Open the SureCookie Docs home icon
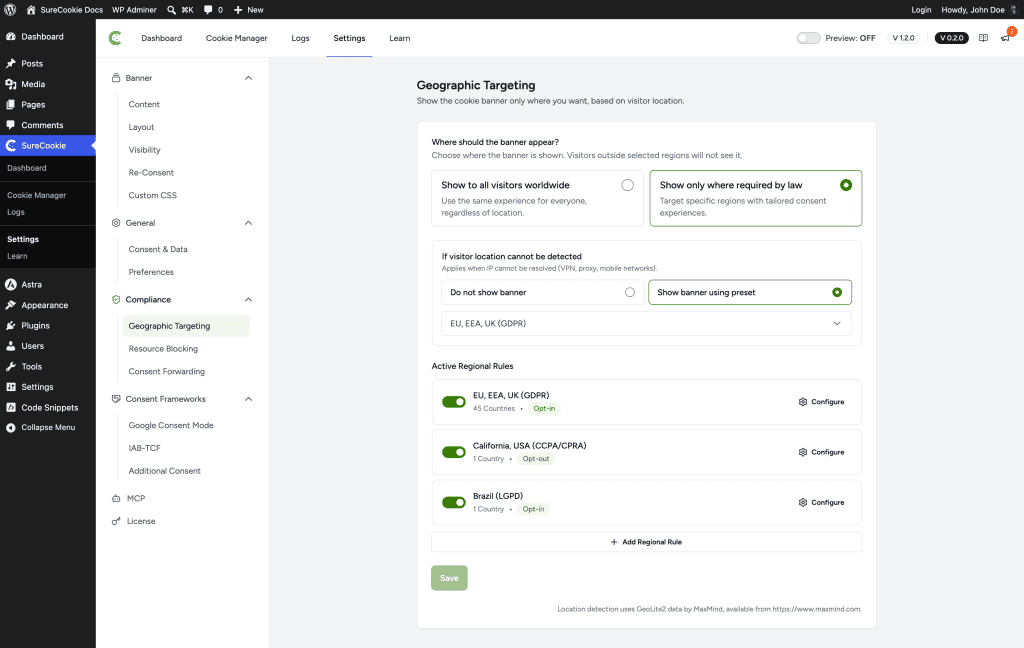This screenshot has width=1024, height=648. pos(31,10)
